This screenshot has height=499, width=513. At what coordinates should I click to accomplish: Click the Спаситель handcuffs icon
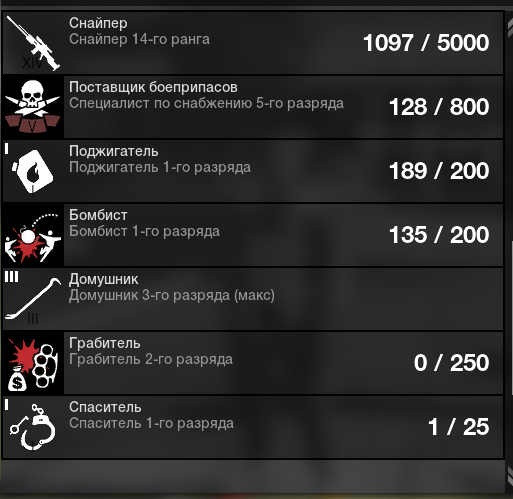pos(33,427)
